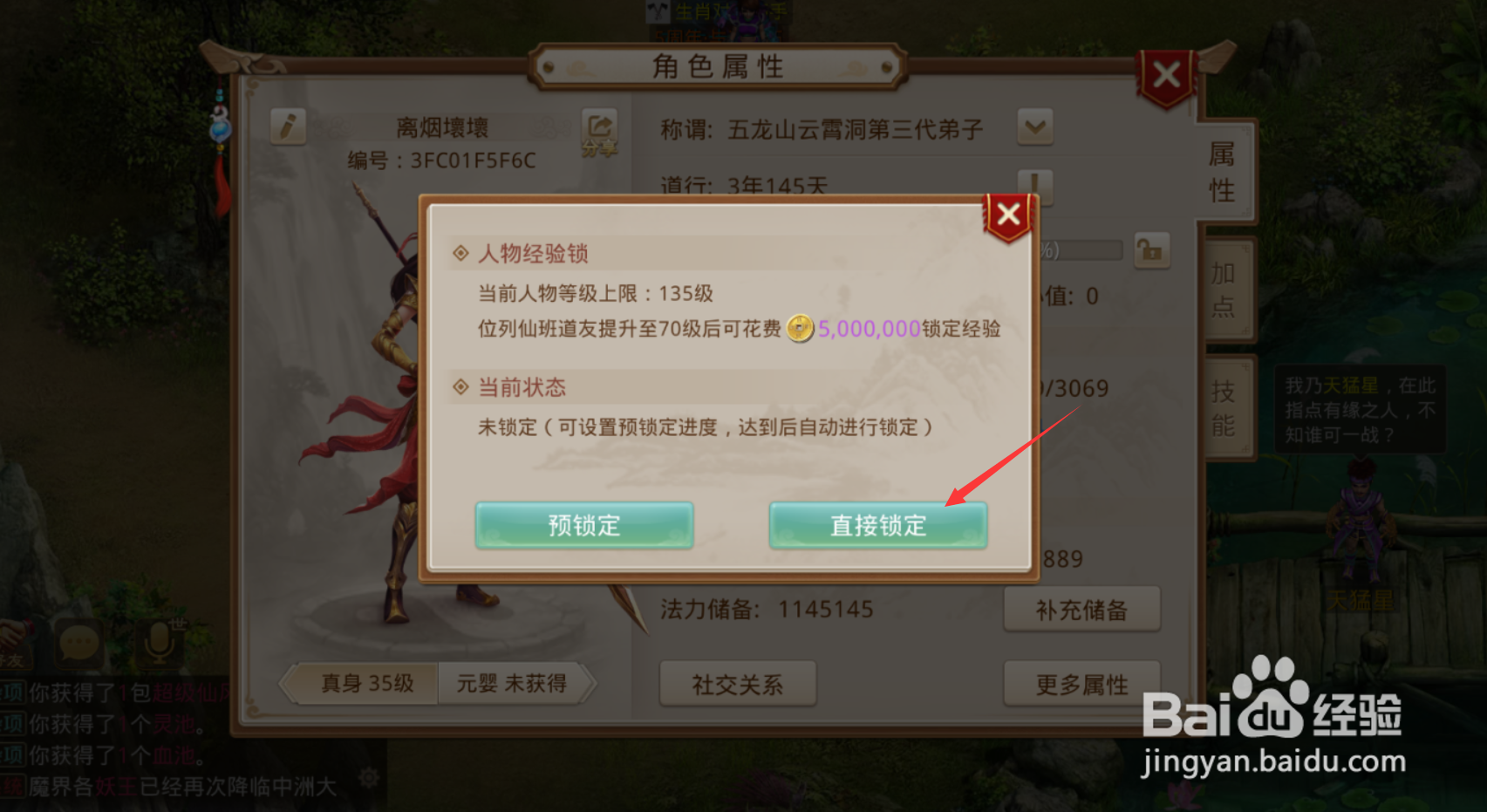Click the 更多属性 button
Viewport: 1487px width, 812px height.
point(1081,684)
